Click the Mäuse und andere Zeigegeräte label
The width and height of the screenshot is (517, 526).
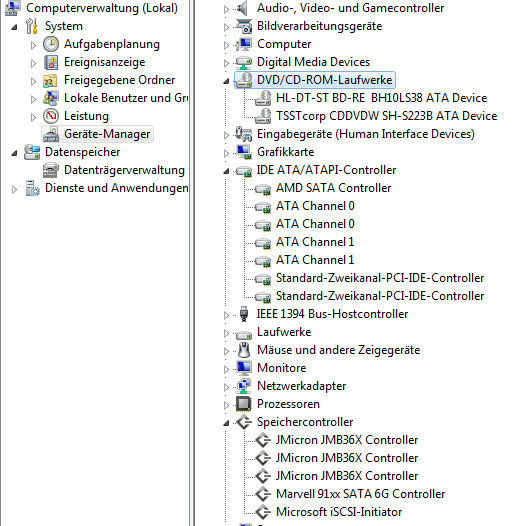[339, 350]
